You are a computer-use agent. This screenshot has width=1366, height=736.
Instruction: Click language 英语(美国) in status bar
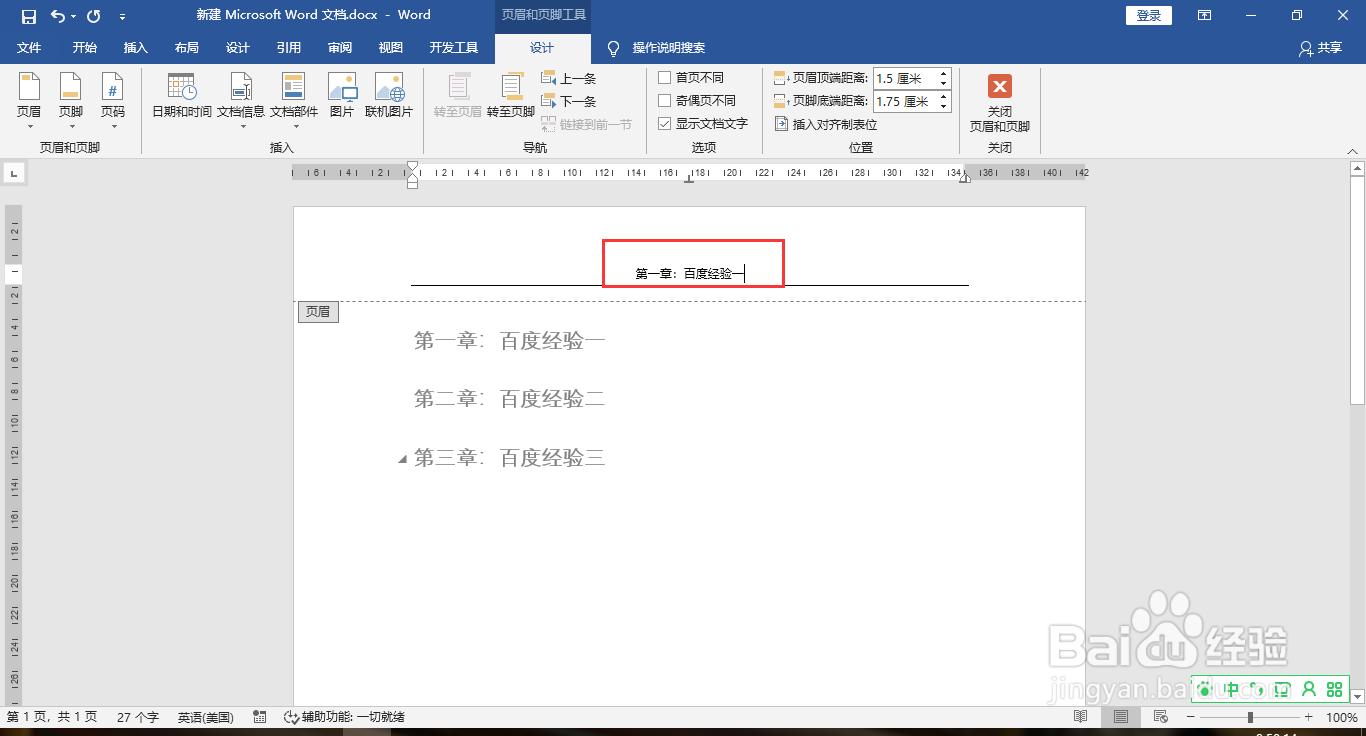(206, 717)
